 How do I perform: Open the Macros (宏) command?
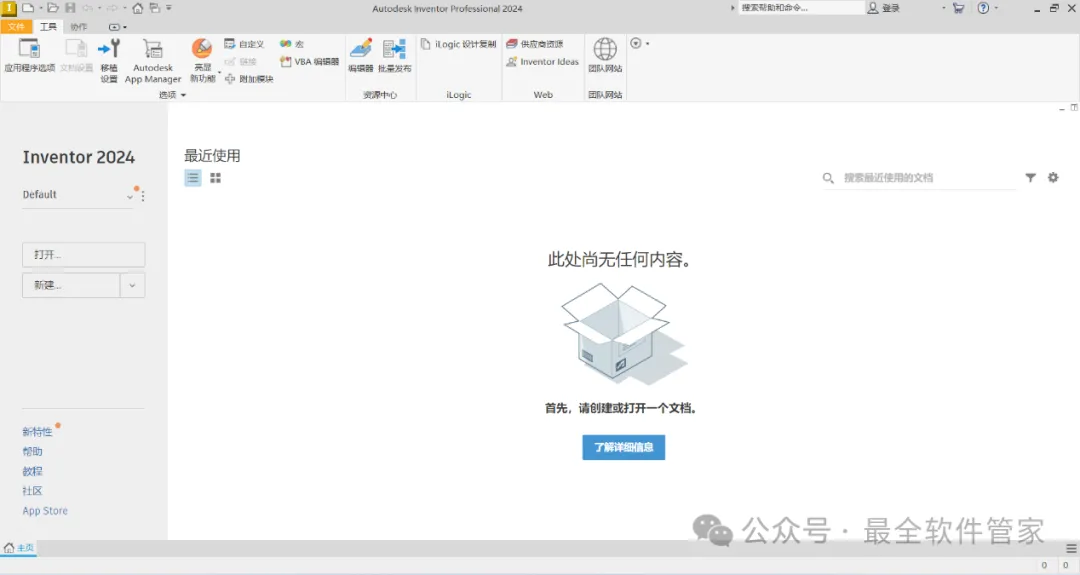292,44
